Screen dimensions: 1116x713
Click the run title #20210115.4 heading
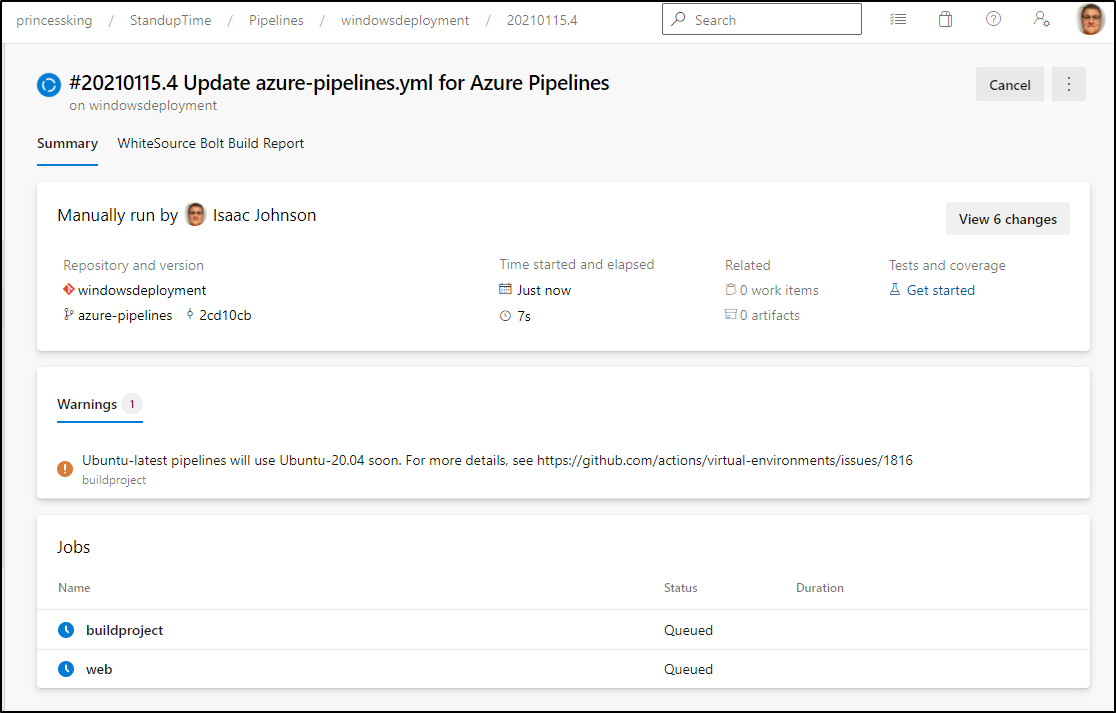click(x=339, y=83)
